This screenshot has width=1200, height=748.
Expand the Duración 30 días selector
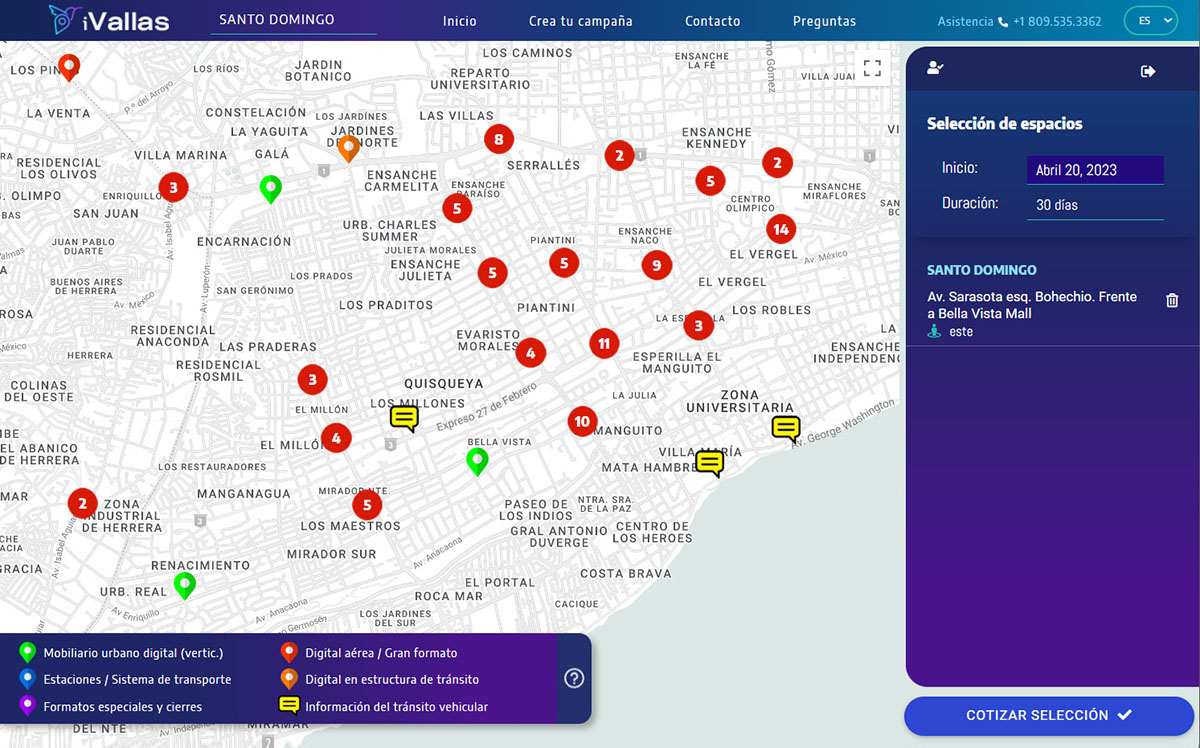pos(1094,205)
